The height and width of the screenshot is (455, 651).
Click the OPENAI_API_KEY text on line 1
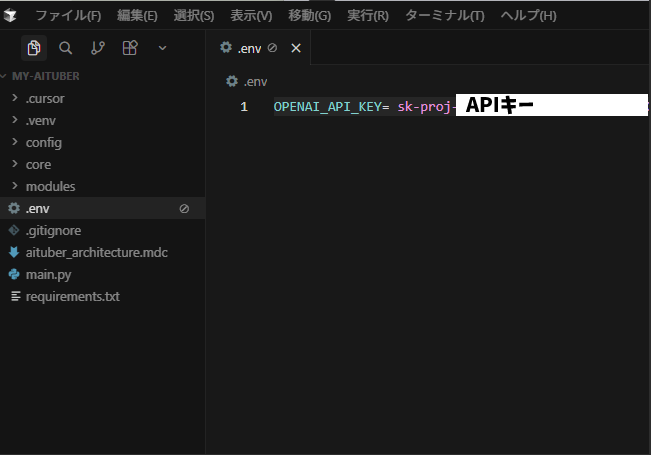coord(327,107)
